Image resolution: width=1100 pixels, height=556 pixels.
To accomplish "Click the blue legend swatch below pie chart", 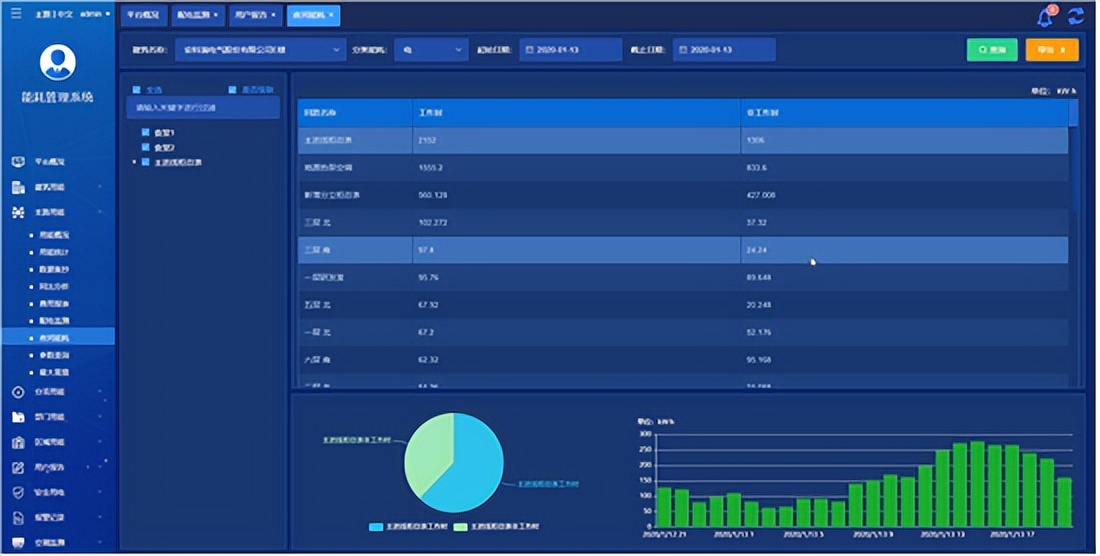I will (x=376, y=526).
